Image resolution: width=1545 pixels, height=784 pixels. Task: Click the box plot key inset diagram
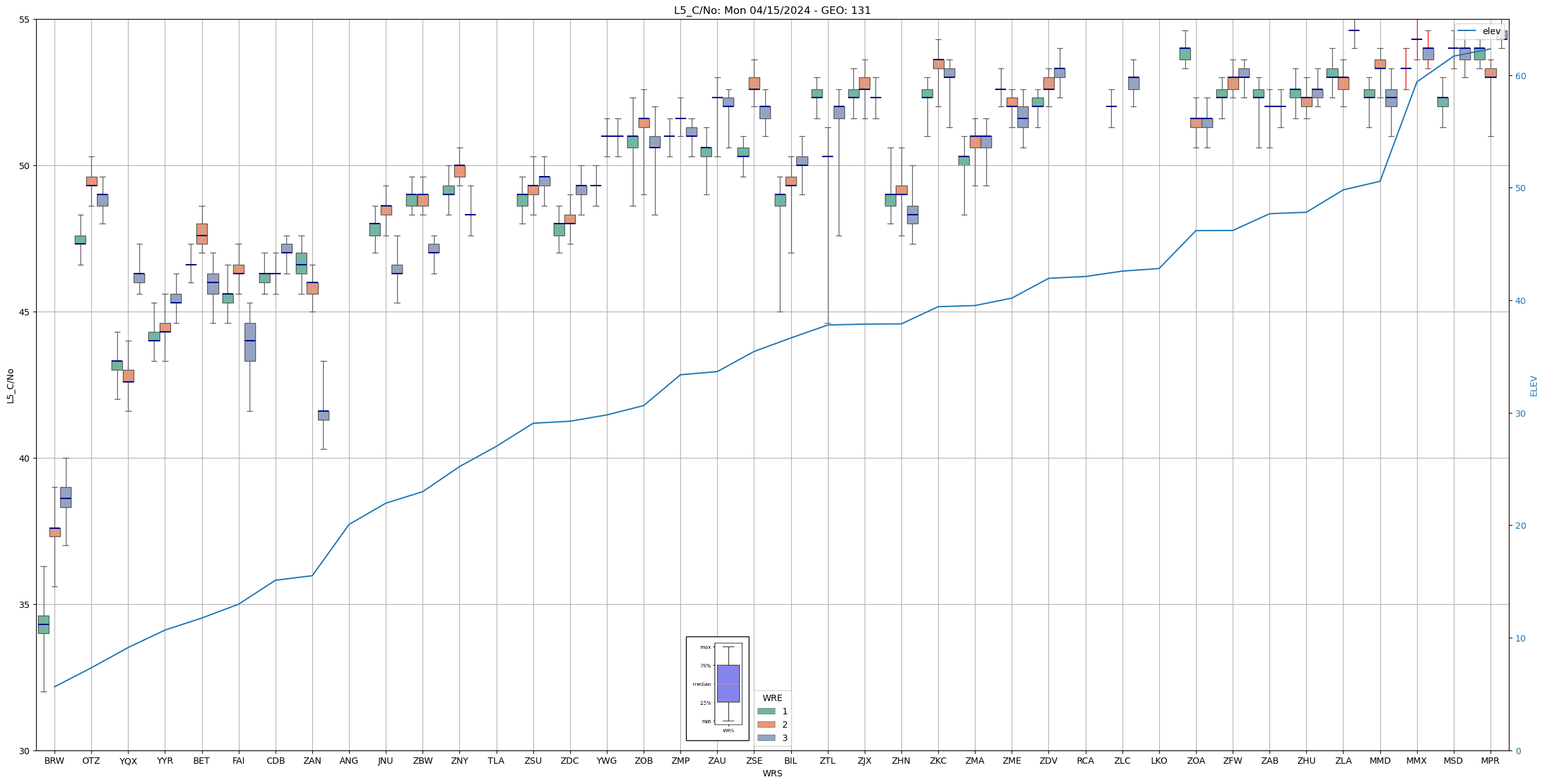(x=717, y=688)
